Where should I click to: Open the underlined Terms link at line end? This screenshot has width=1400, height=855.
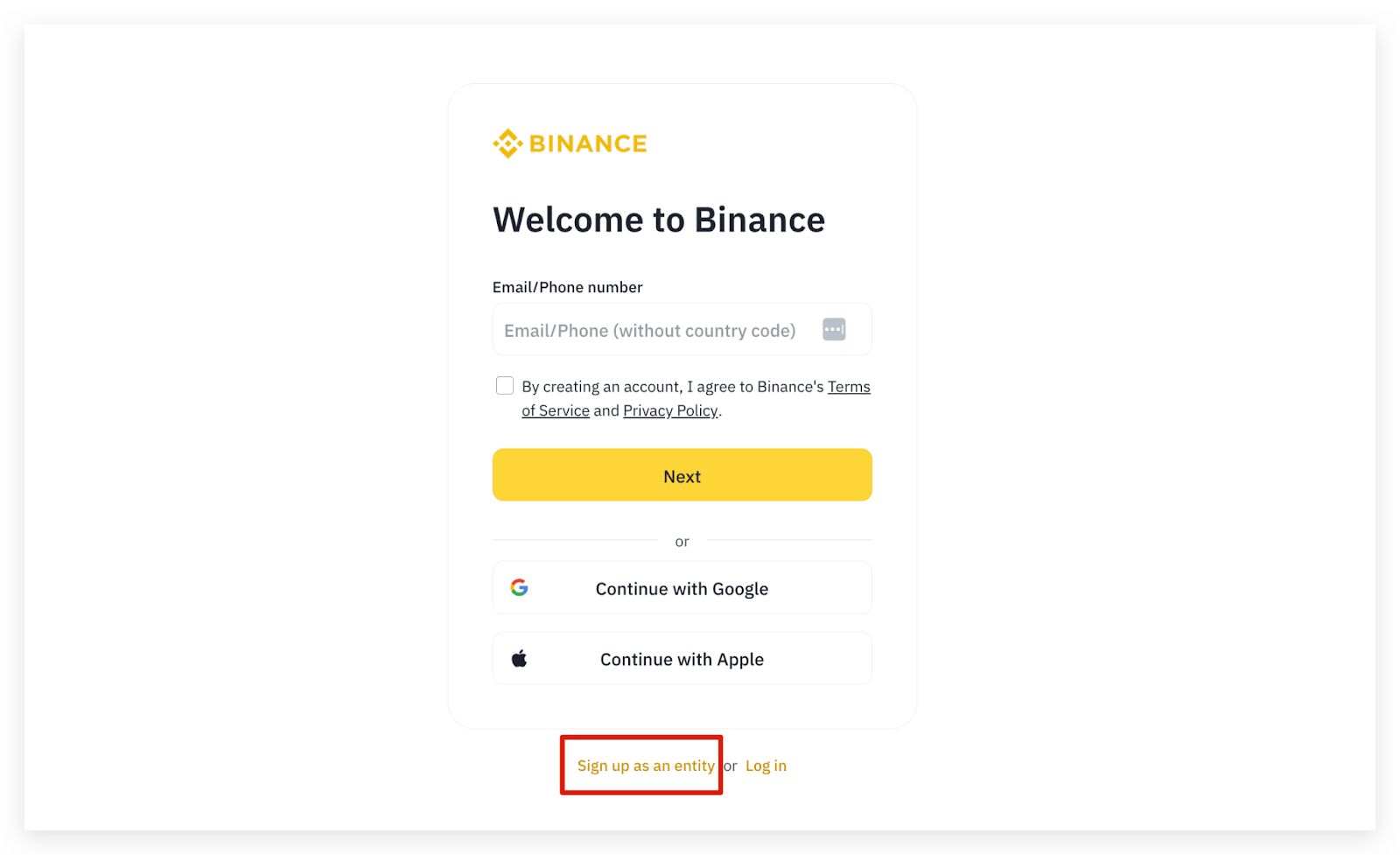point(849,387)
